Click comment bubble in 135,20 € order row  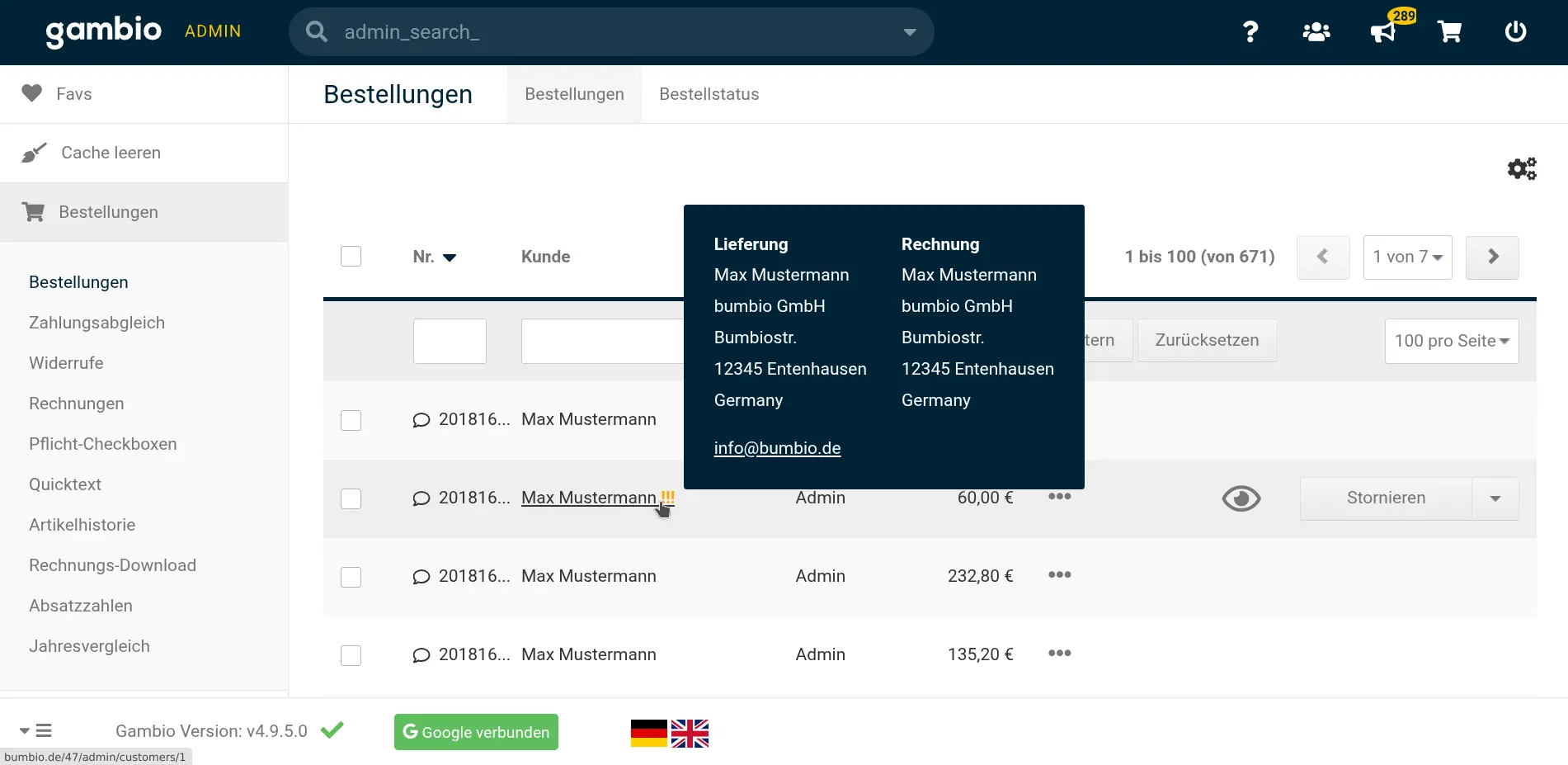(x=421, y=655)
